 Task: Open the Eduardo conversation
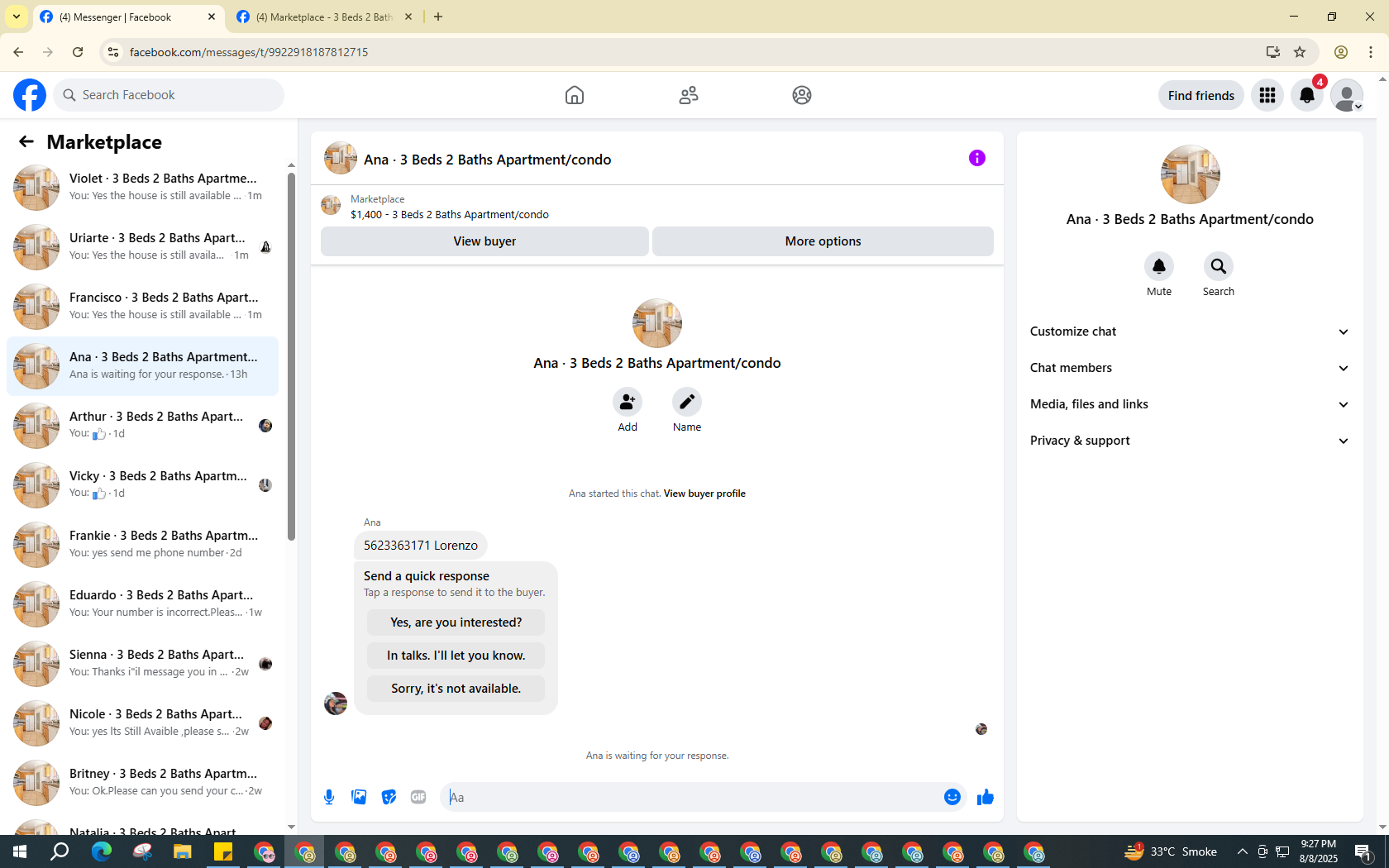142,604
